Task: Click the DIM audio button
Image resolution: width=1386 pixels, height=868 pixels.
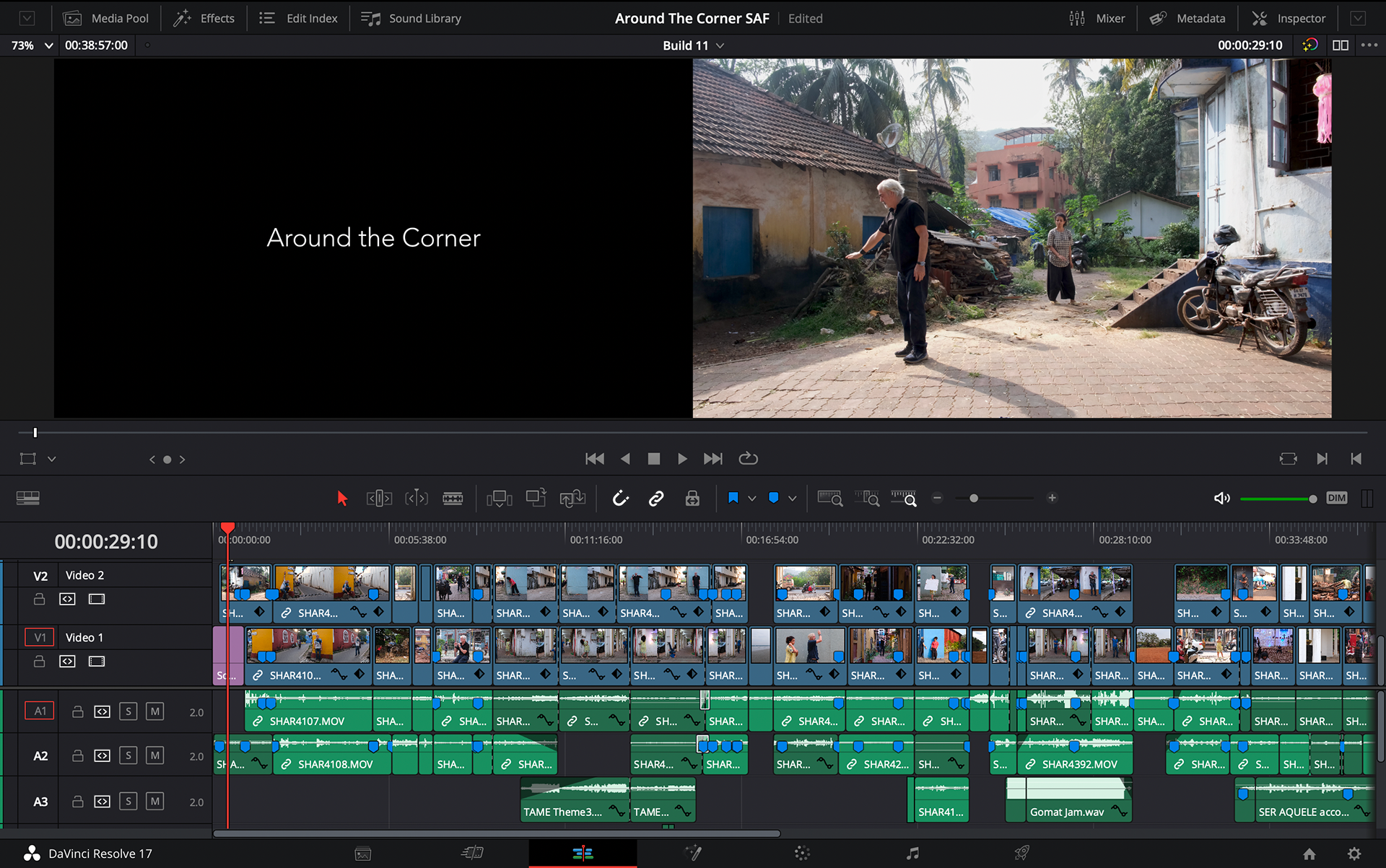Action: [1336, 499]
